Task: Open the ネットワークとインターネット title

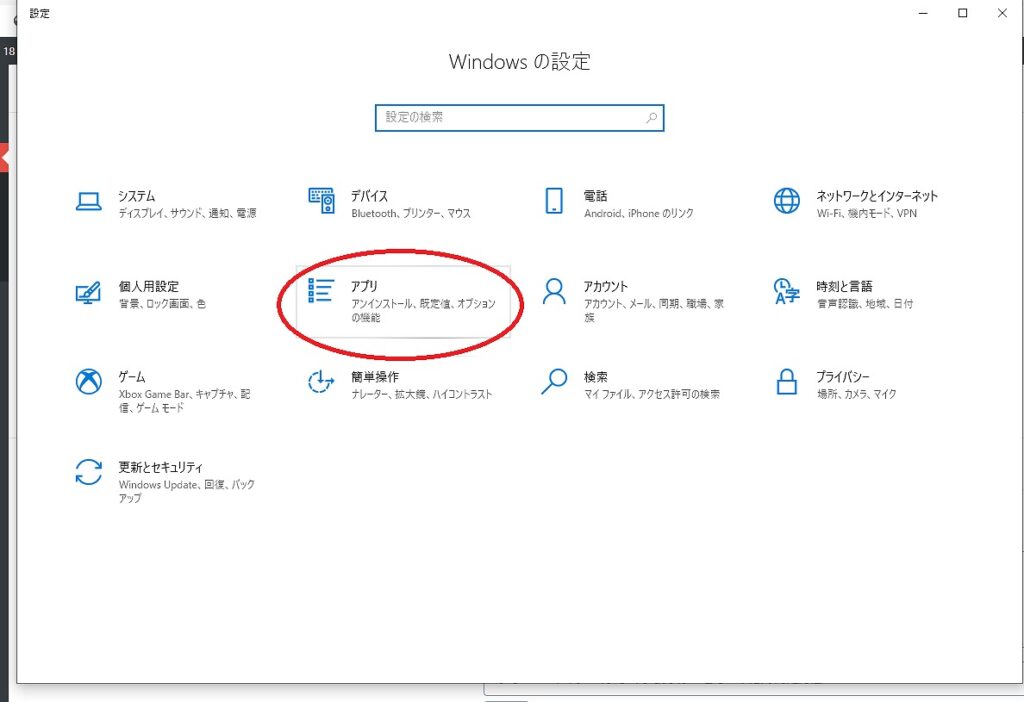Action: pyautogui.click(x=876, y=196)
